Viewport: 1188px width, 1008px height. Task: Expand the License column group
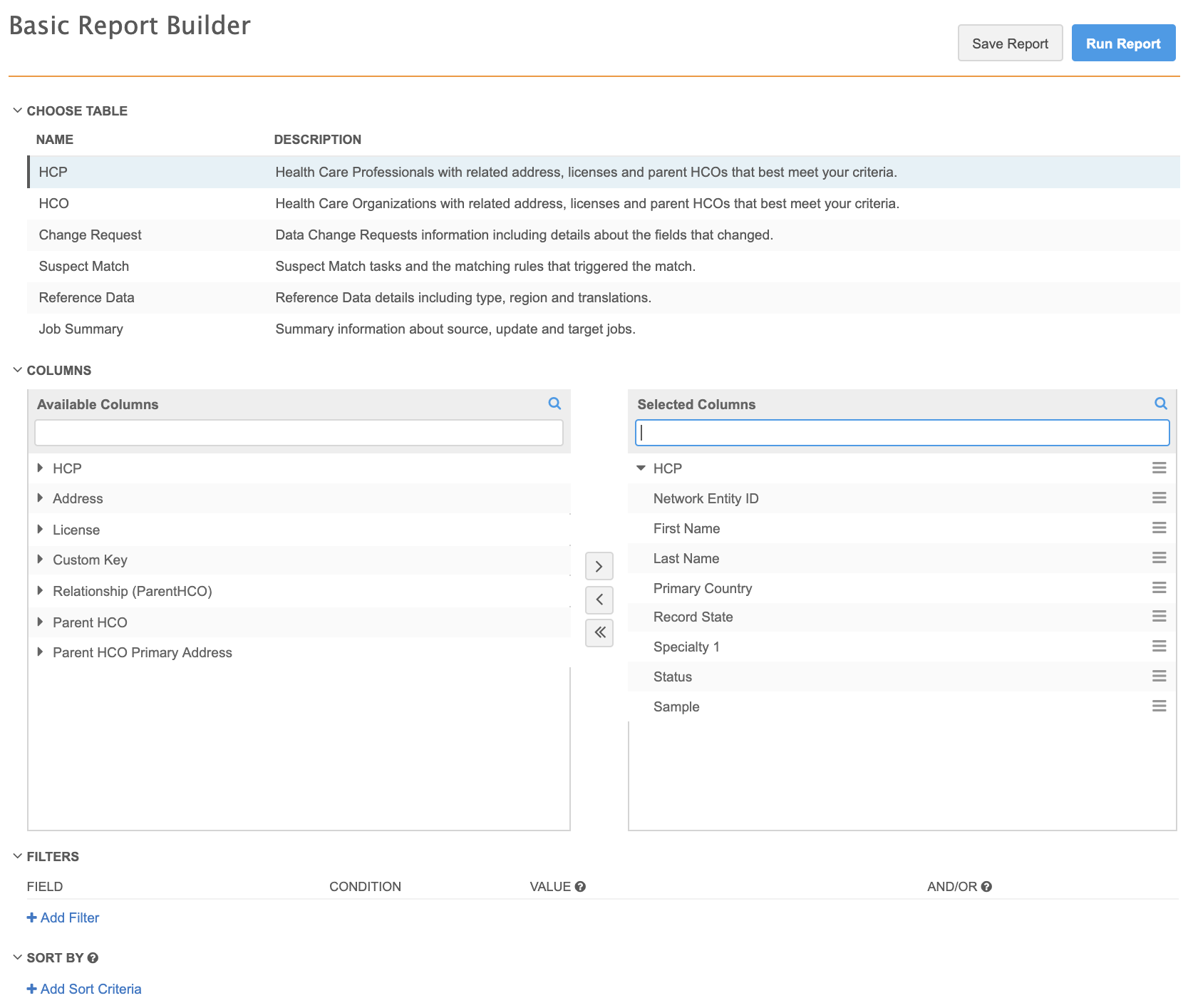coord(41,530)
